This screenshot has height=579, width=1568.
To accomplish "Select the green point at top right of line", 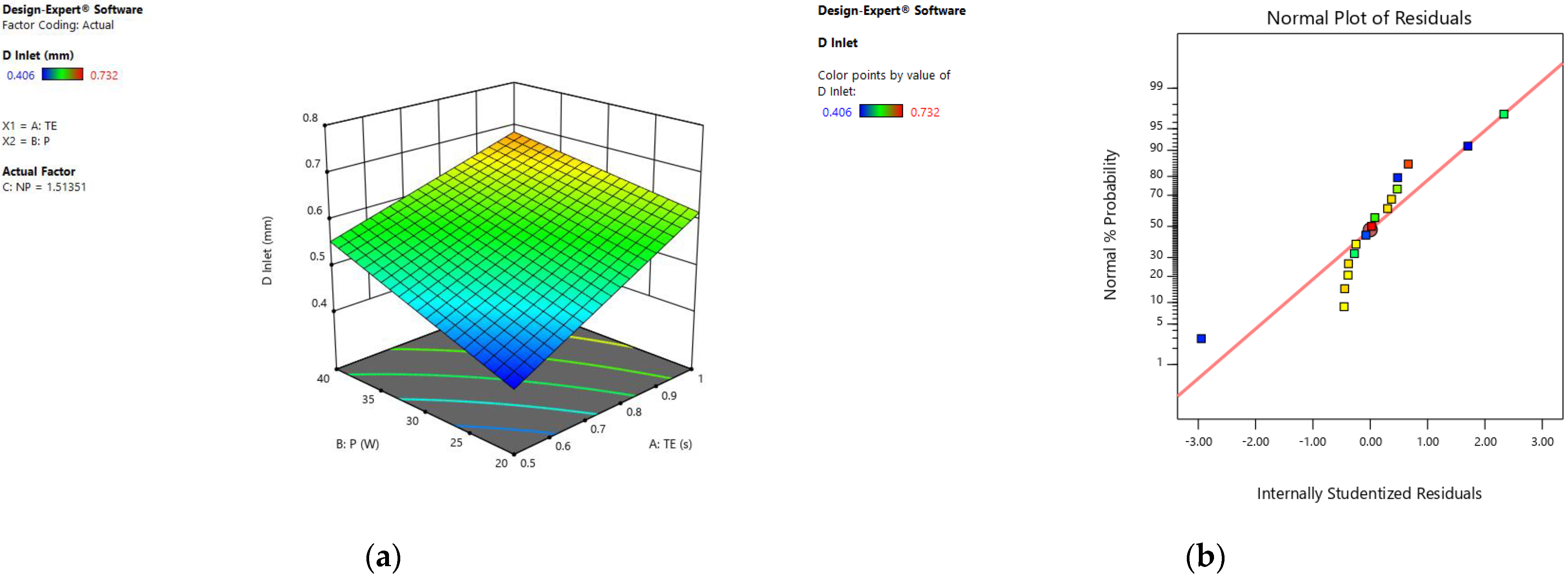I will [1503, 114].
